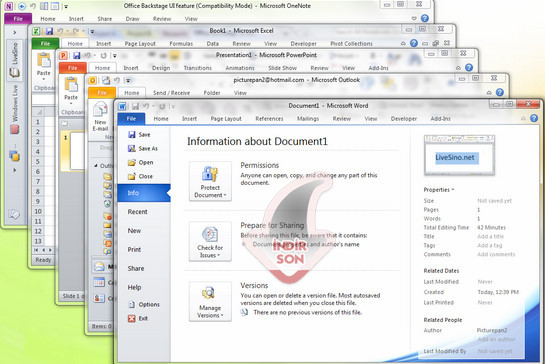Click Add an author under Related People

(496, 339)
